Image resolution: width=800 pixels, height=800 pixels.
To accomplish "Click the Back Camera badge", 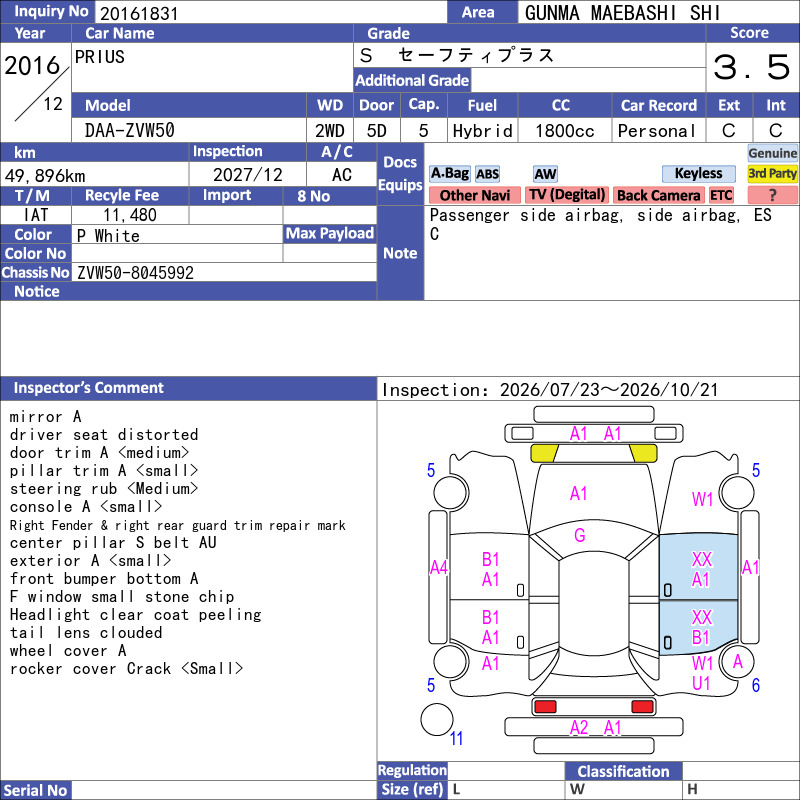I will click(x=658, y=195).
